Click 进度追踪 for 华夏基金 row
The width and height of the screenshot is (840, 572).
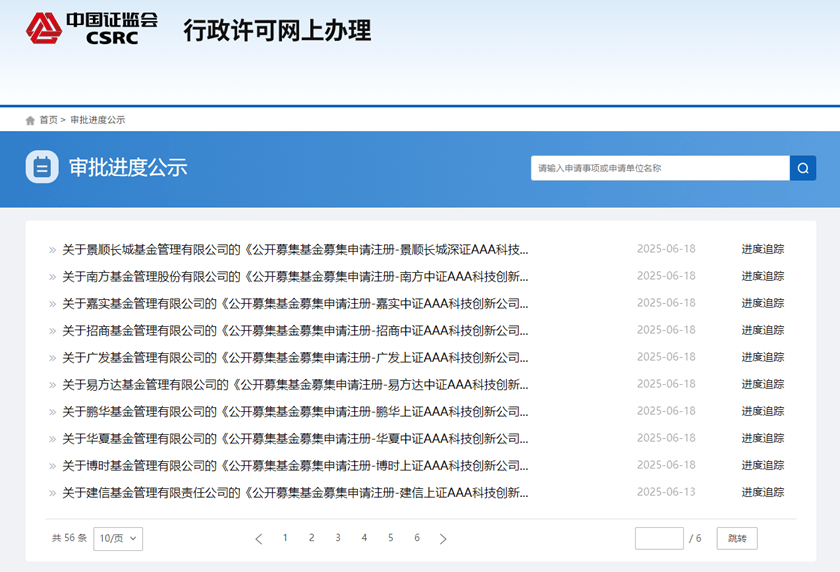(763, 438)
